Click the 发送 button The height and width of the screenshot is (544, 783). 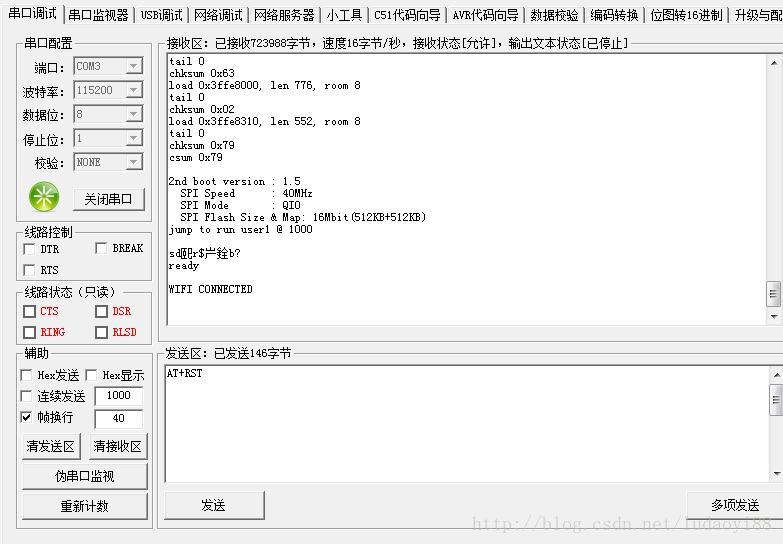pos(214,506)
